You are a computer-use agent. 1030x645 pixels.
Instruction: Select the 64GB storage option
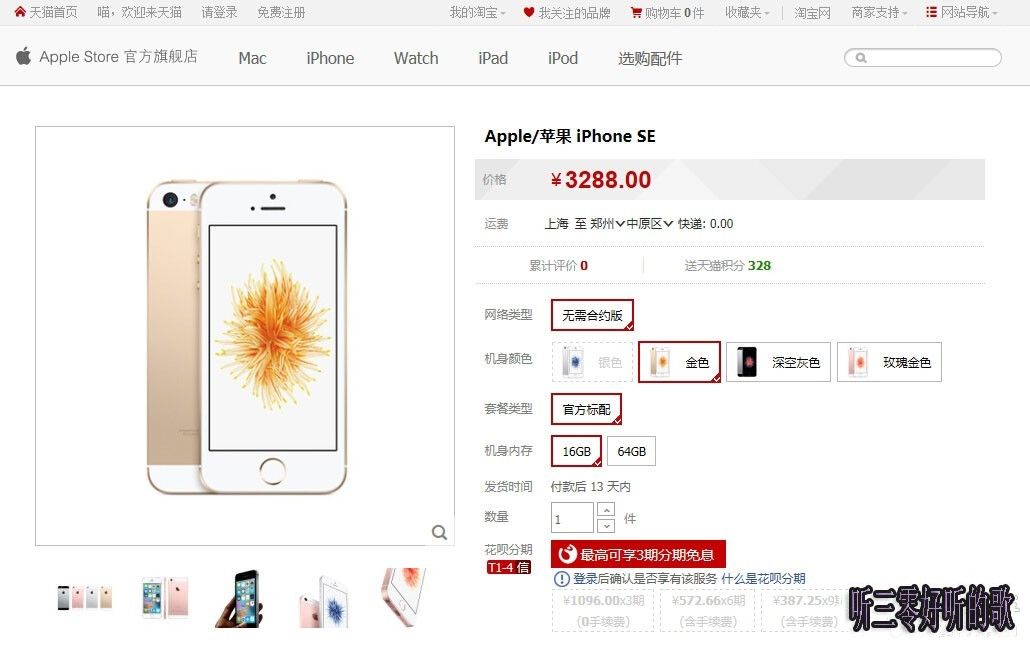tap(631, 451)
